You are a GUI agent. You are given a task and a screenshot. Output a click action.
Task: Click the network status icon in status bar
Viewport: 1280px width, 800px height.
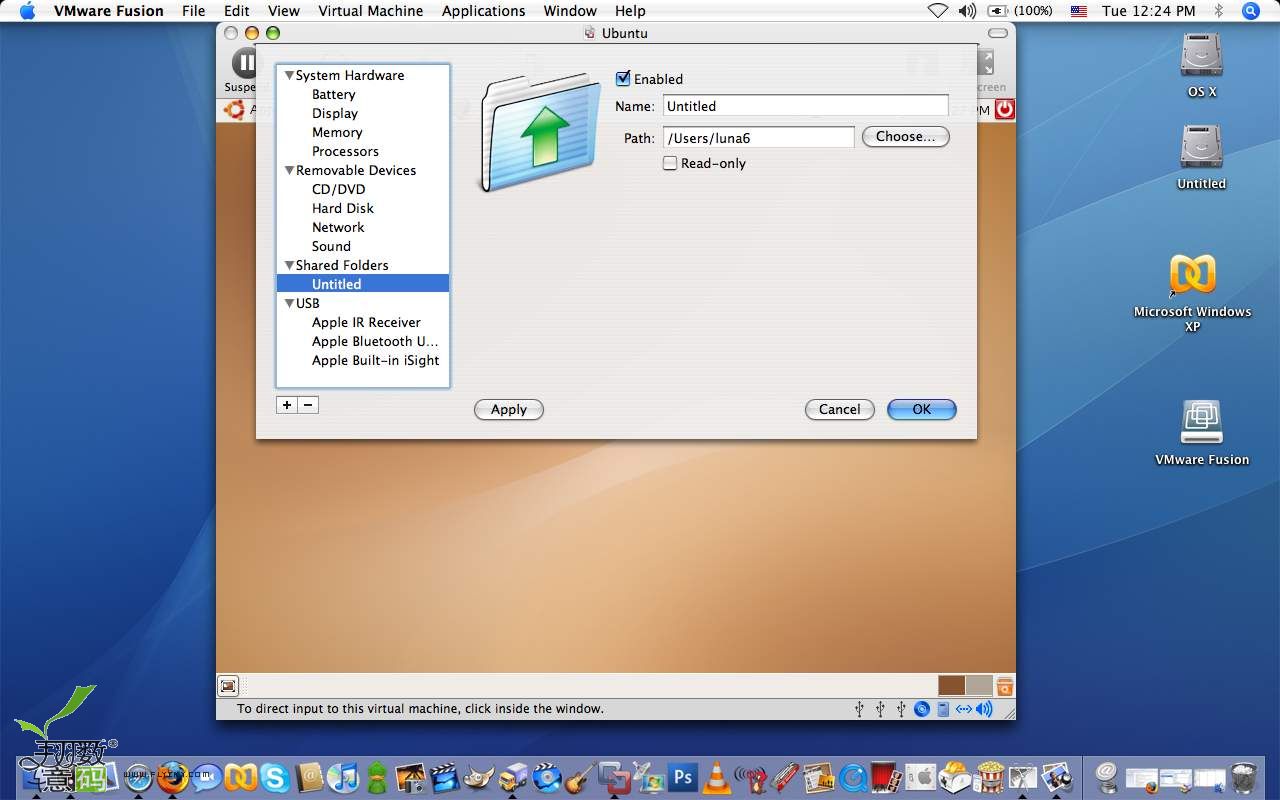(964, 709)
